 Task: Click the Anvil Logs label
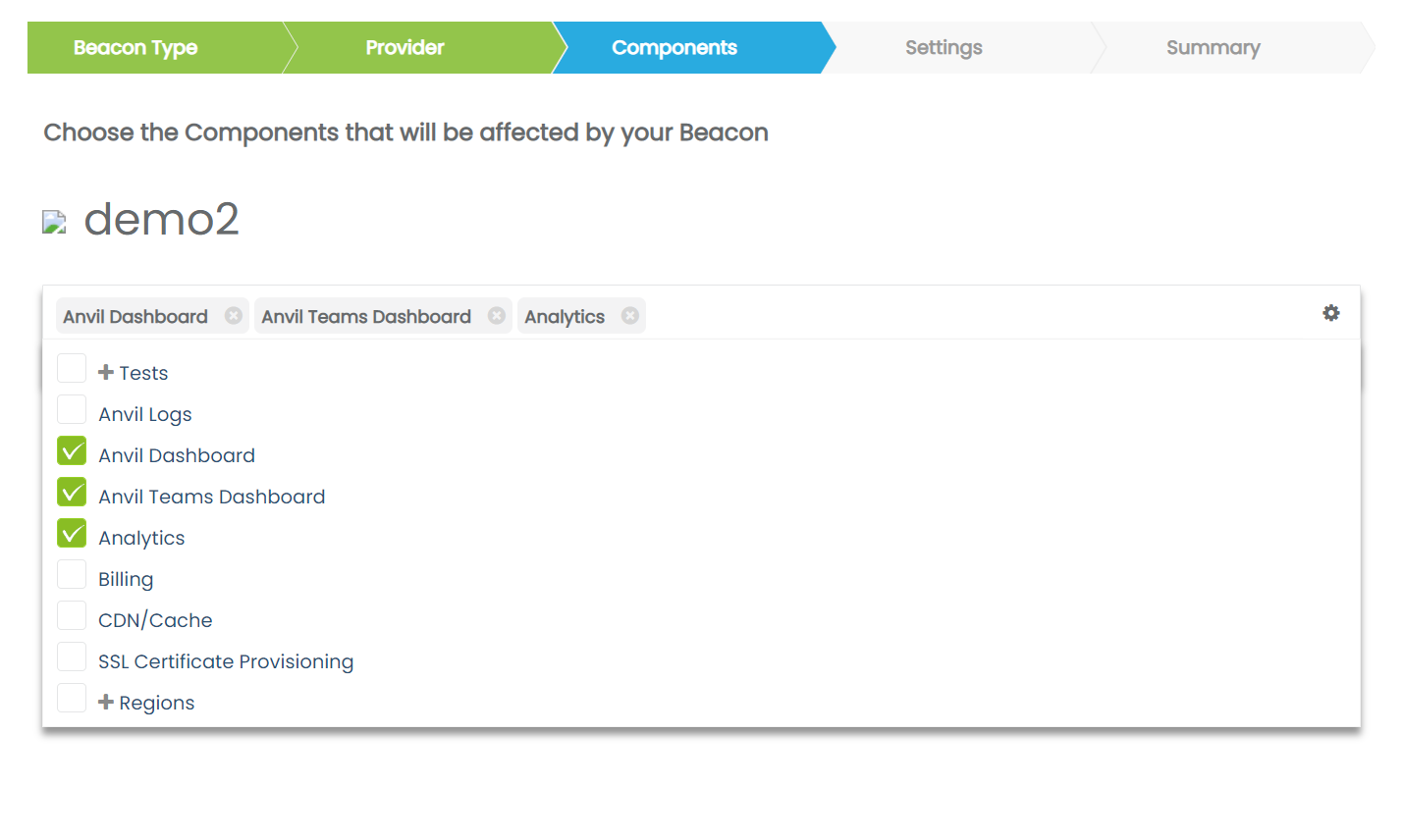[x=145, y=414]
